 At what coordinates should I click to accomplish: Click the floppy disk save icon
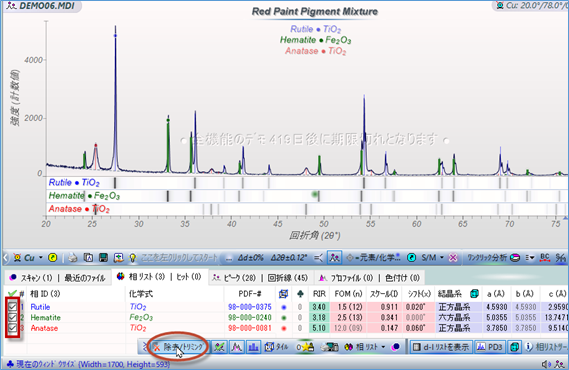pos(103,258)
